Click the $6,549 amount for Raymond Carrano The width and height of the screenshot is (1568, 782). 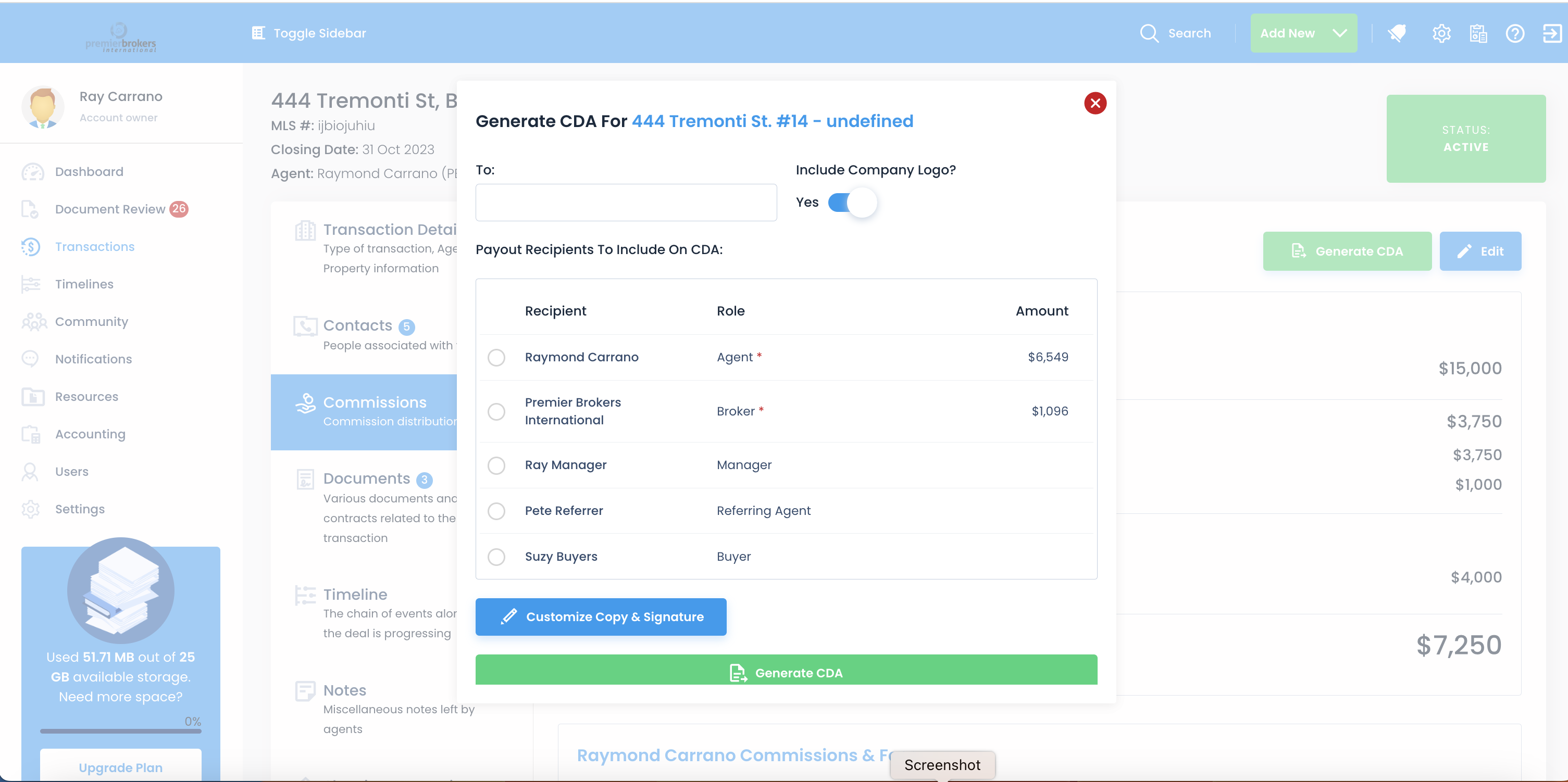1048,357
